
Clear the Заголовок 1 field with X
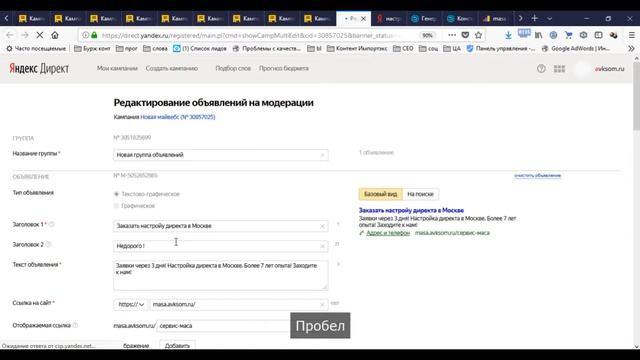[x=322, y=226]
